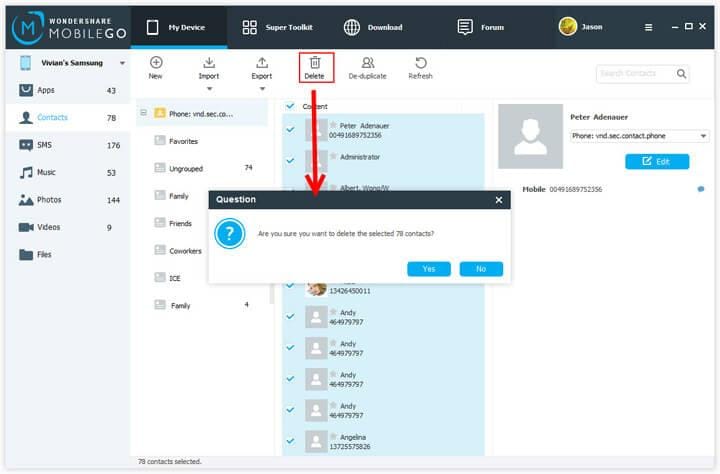This screenshot has width=720, height=474.
Task: Expand the Vivian's Samsung device dropdown
Action: 122,63
